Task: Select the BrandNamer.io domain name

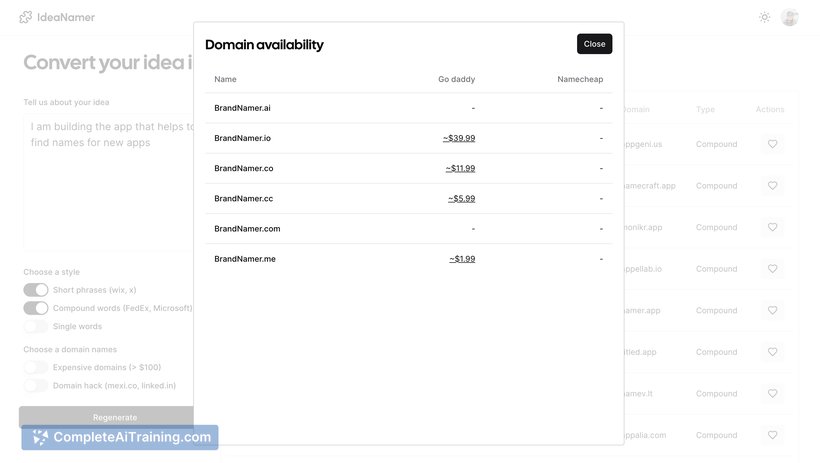Action: click(x=242, y=138)
